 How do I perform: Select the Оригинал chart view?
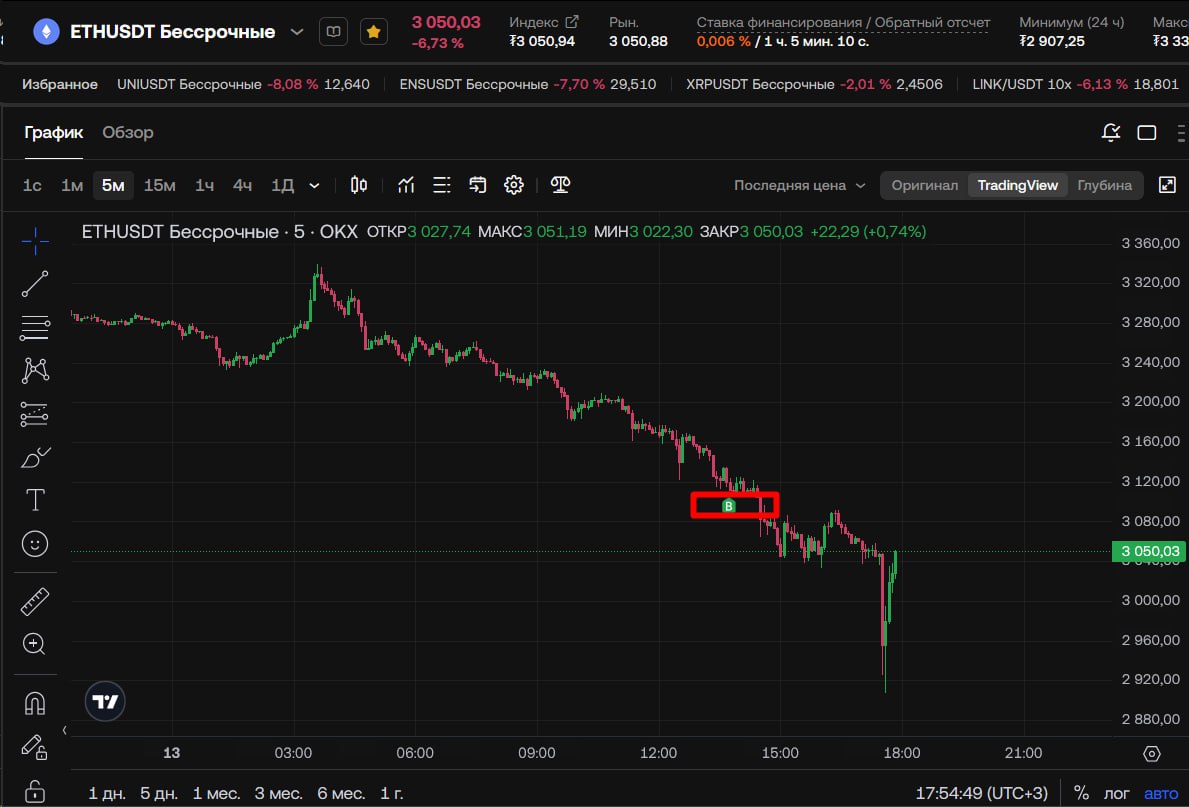tap(924, 186)
